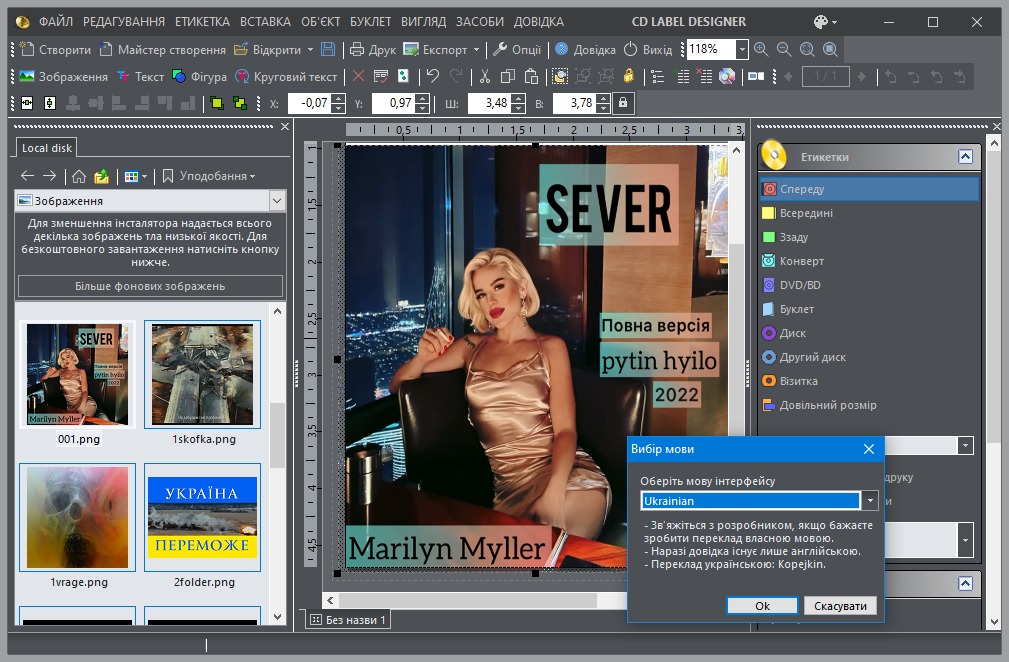The image size is (1009, 662).
Task: Click the save (floppy disk) icon
Action: point(328,50)
